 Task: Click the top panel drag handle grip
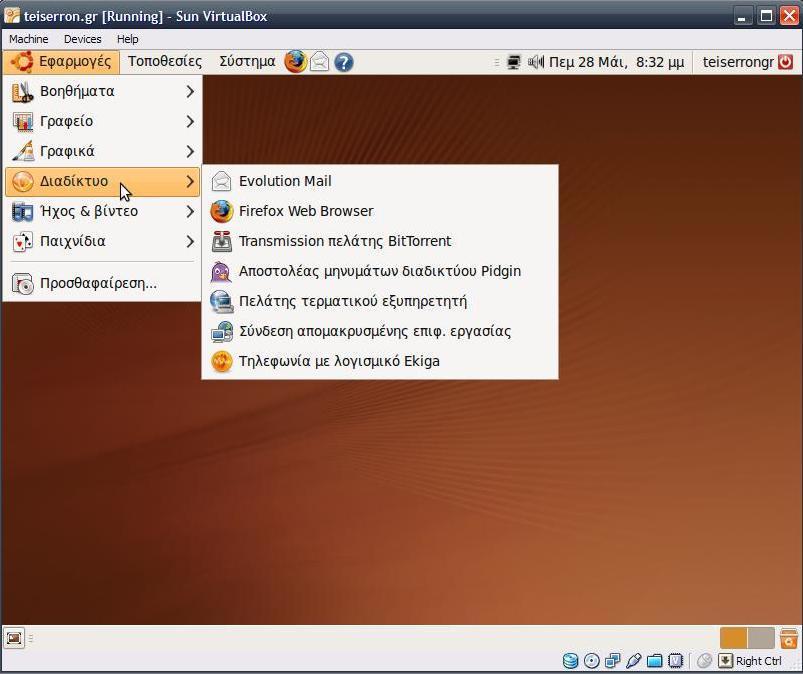point(496,62)
